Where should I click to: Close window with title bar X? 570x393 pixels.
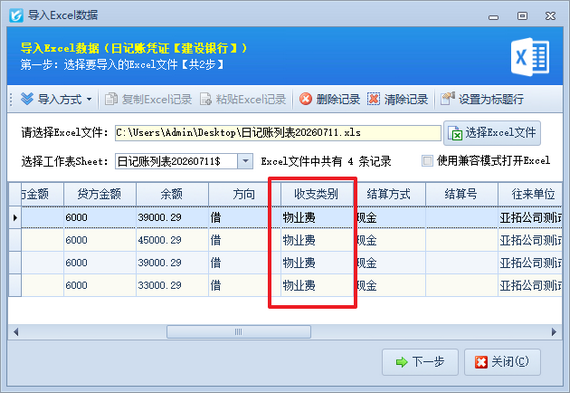point(550,16)
